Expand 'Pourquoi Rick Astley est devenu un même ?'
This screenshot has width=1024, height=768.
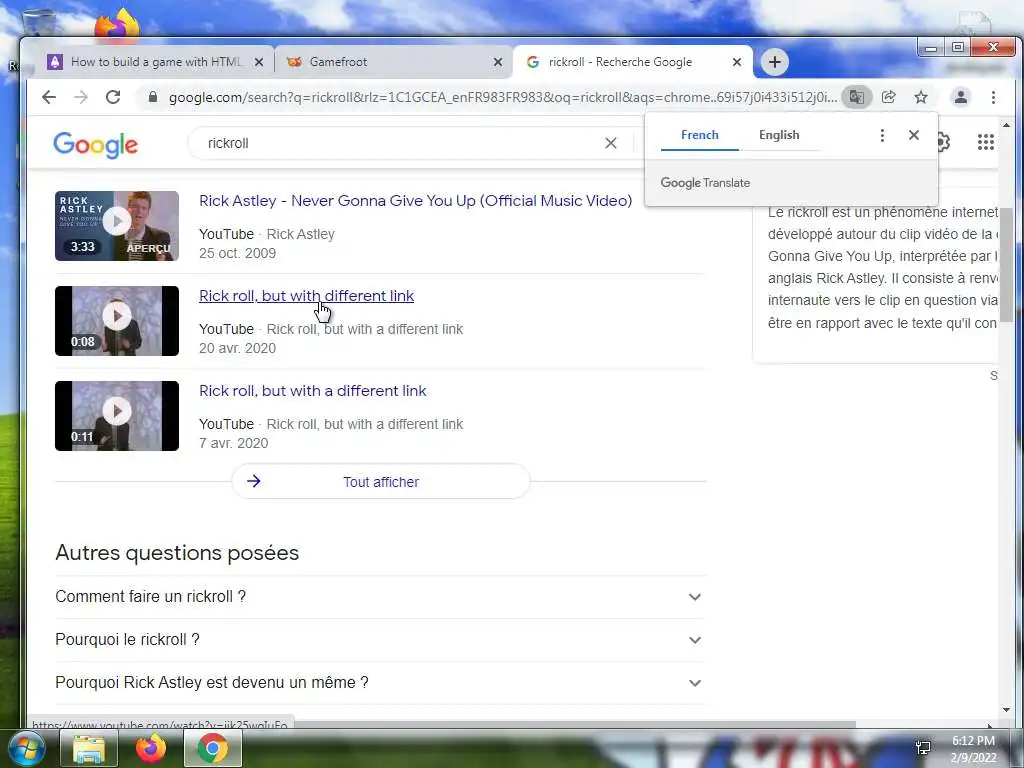tap(380, 683)
